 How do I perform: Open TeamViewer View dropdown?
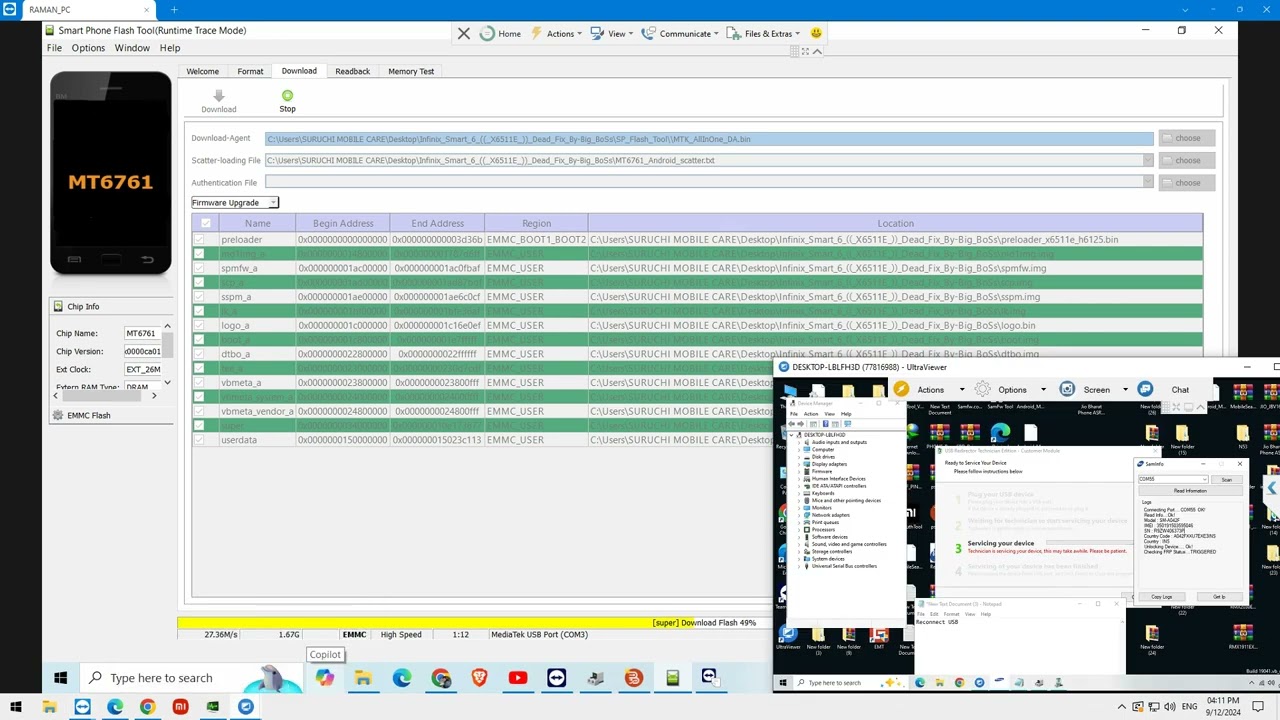click(x=612, y=33)
